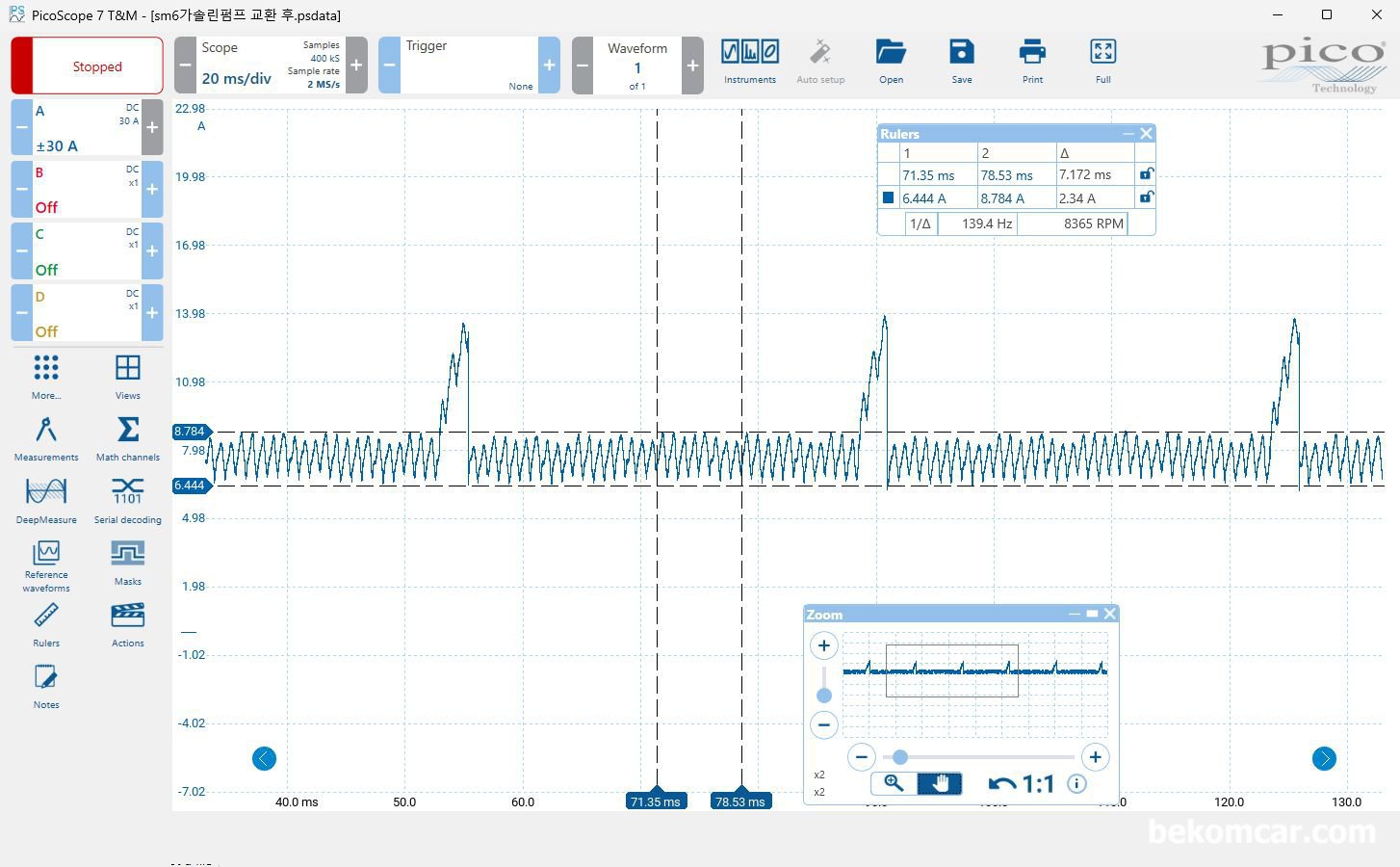This screenshot has width=1400, height=867.
Task: Open the Measurements tool
Action: click(x=46, y=438)
